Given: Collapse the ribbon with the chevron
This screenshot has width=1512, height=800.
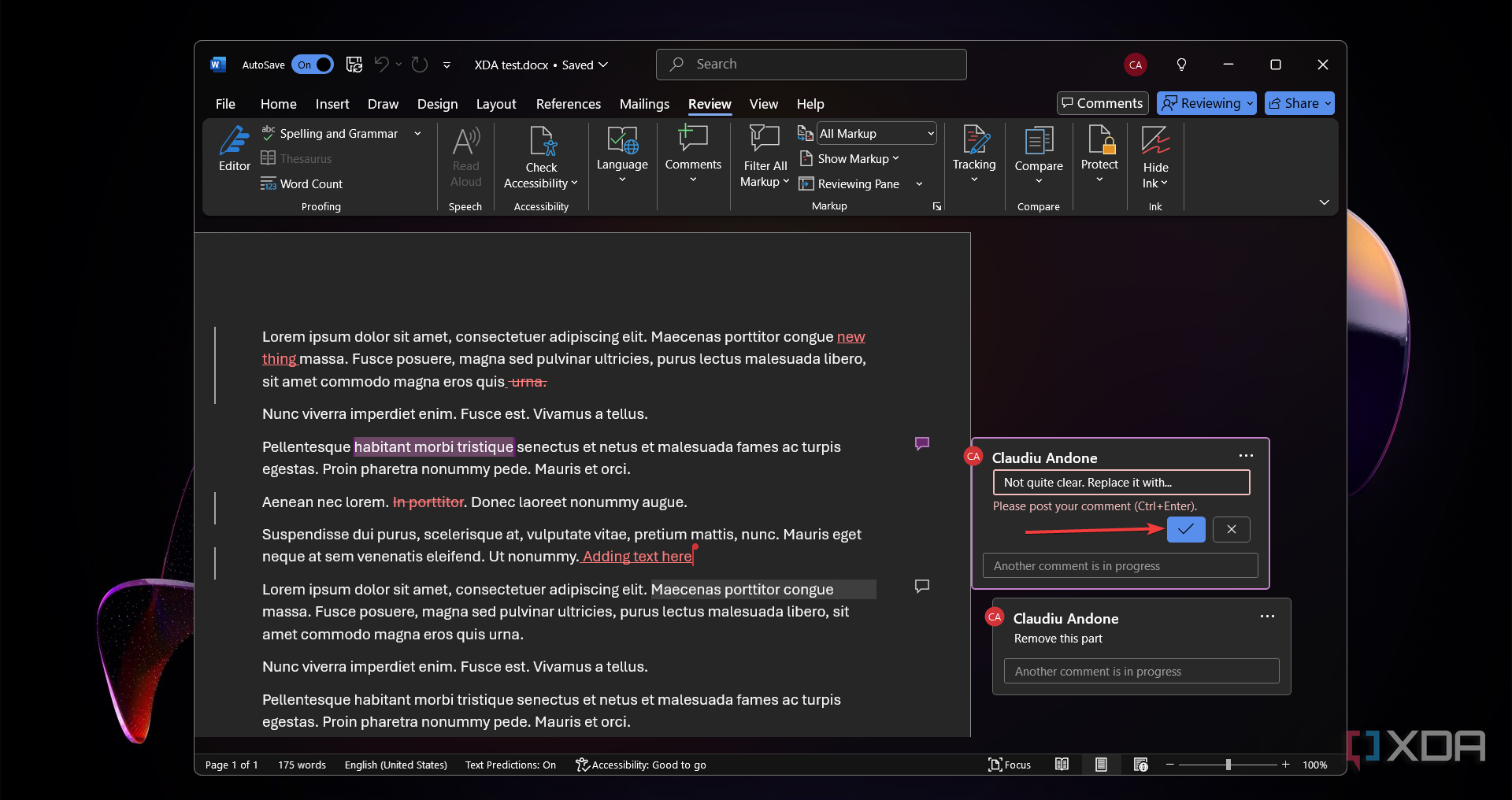Looking at the screenshot, I should 1325,202.
